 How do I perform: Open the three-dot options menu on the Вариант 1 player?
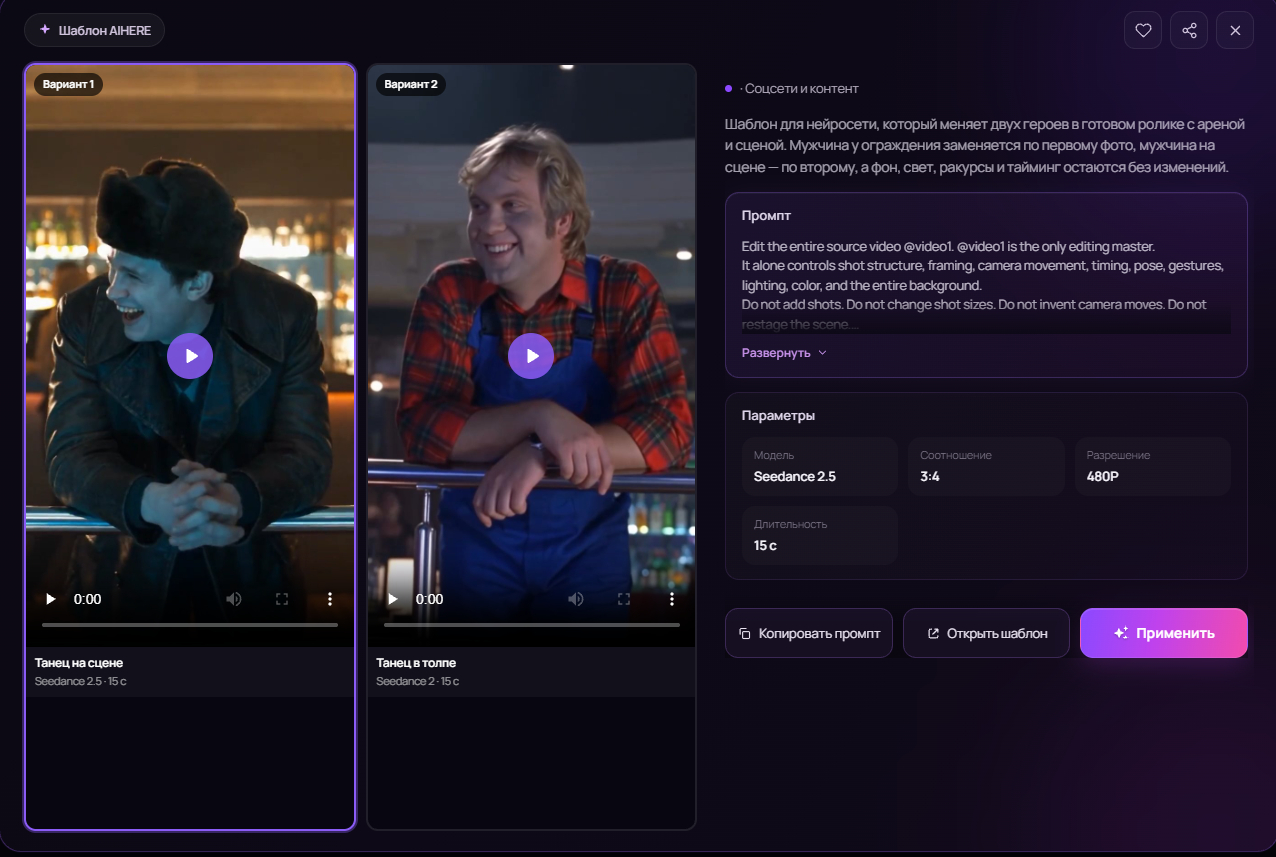coord(330,599)
